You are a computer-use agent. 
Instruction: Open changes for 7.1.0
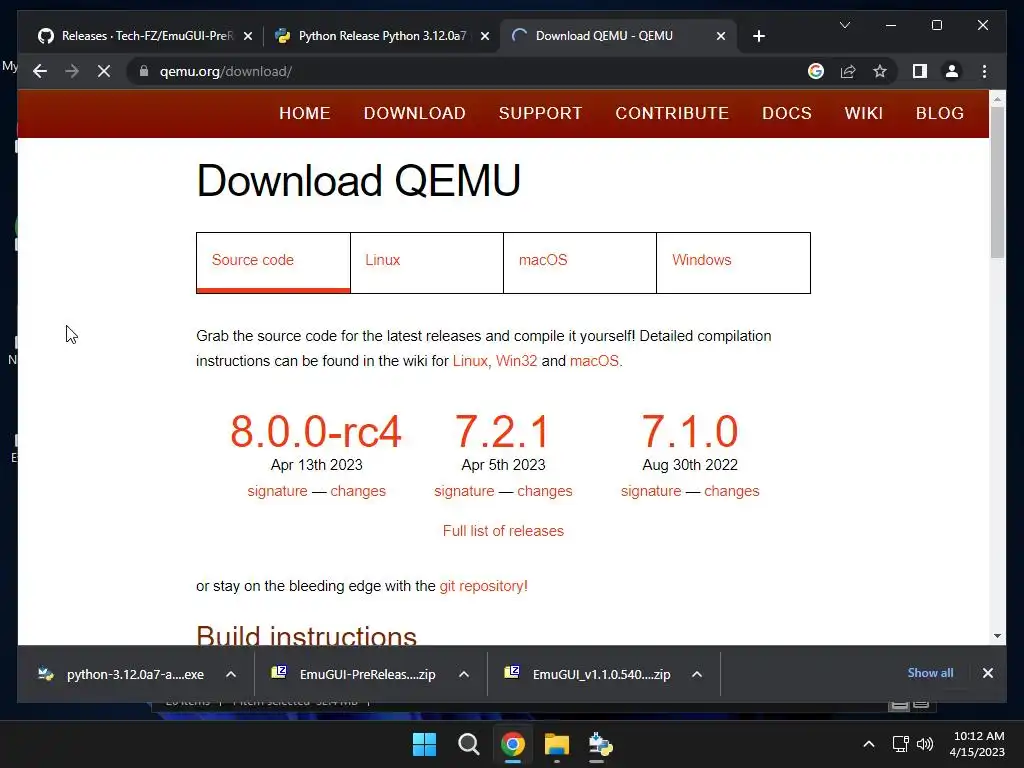(x=731, y=491)
